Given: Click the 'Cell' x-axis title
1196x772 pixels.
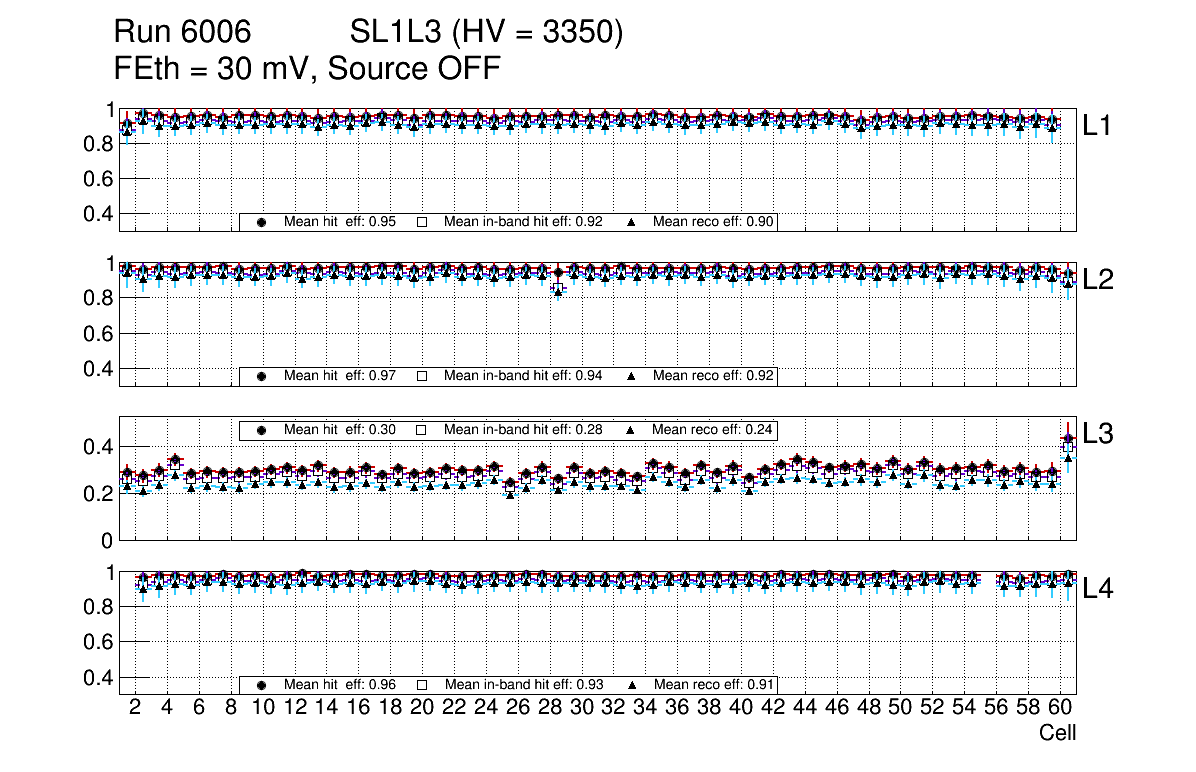Looking at the screenshot, I should click(1057, 733).
